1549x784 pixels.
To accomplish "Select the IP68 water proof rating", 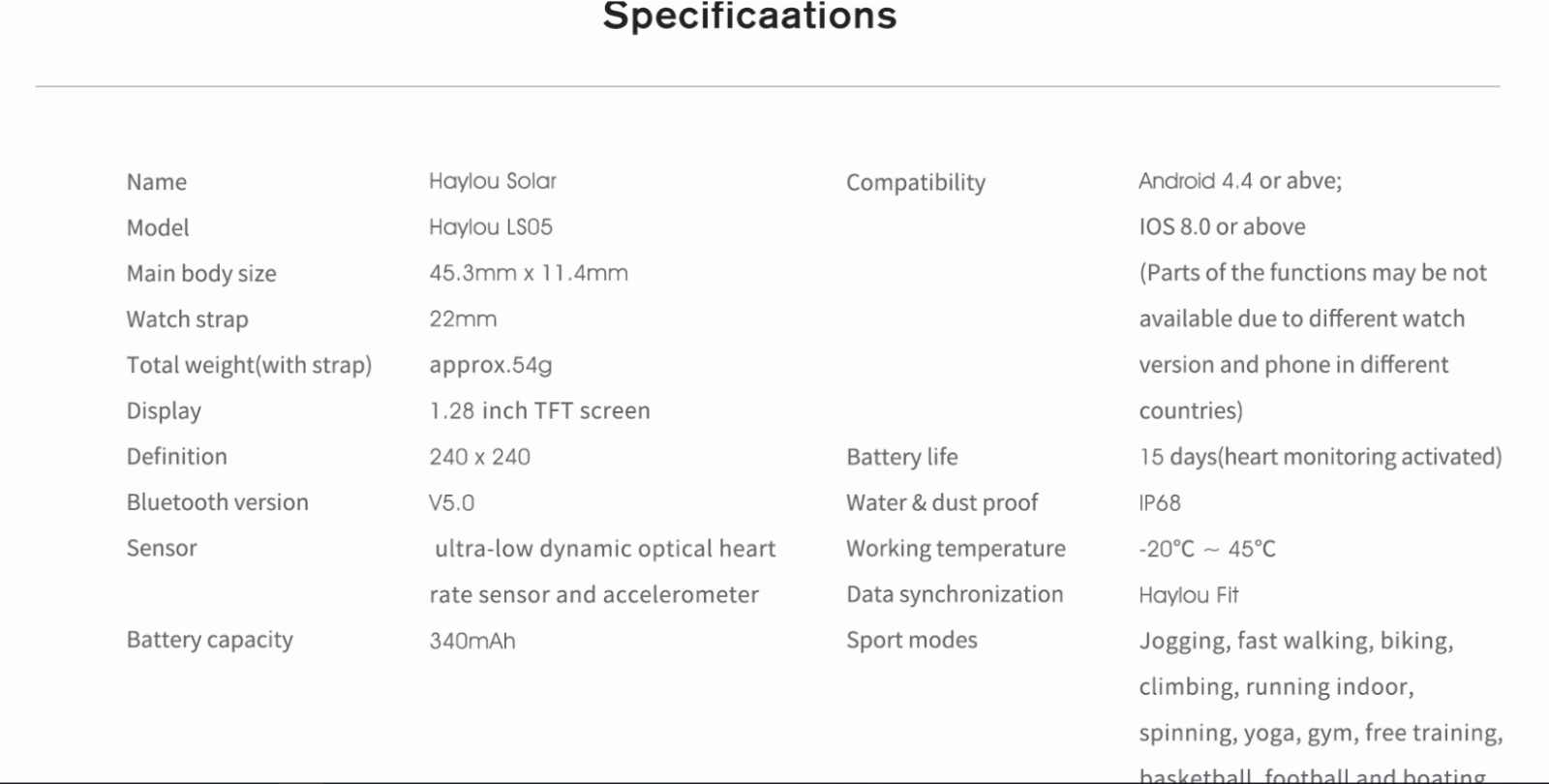I will (1160, 503).
